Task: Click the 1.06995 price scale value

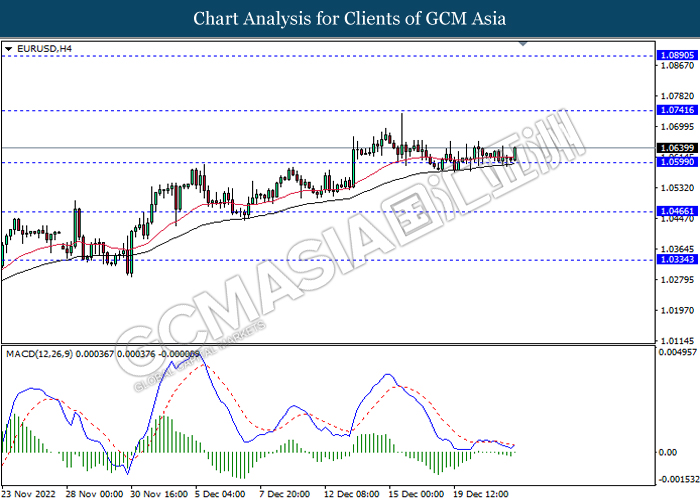Action: pyautogui.click(x=677, y=127)
